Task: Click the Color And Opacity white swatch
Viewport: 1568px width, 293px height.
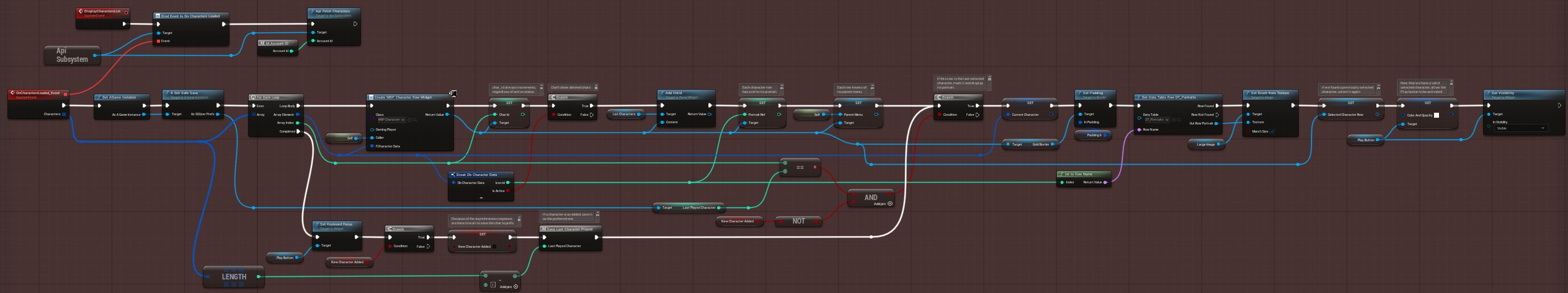Action: (1437, 115)
